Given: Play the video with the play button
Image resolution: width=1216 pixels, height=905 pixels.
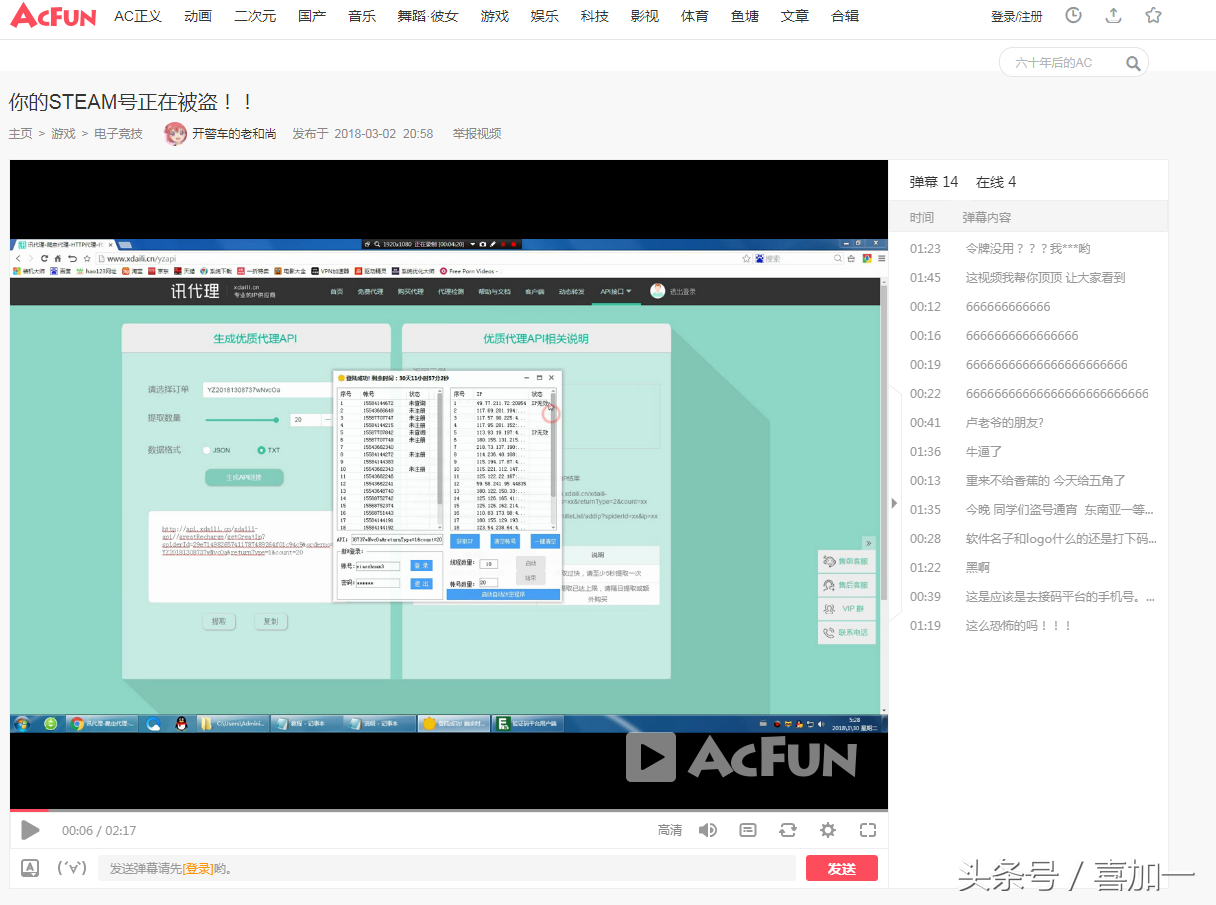Looking at the screenshot, I should pyautogui.click(x=30, y=830).
